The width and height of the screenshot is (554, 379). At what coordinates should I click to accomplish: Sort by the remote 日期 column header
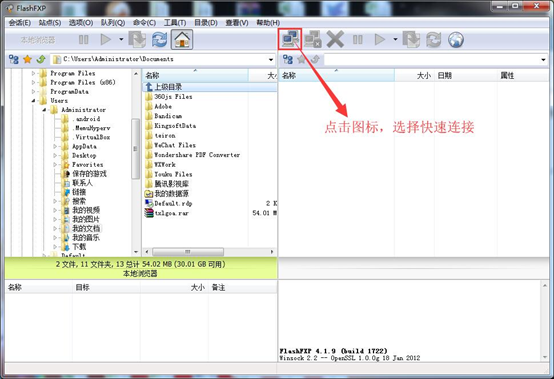(x=444, y=75)
